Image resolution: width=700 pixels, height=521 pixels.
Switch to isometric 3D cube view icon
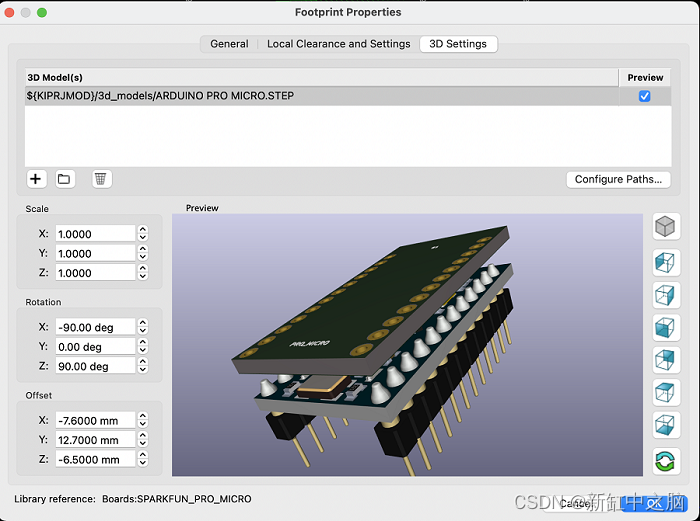point(666,226)
